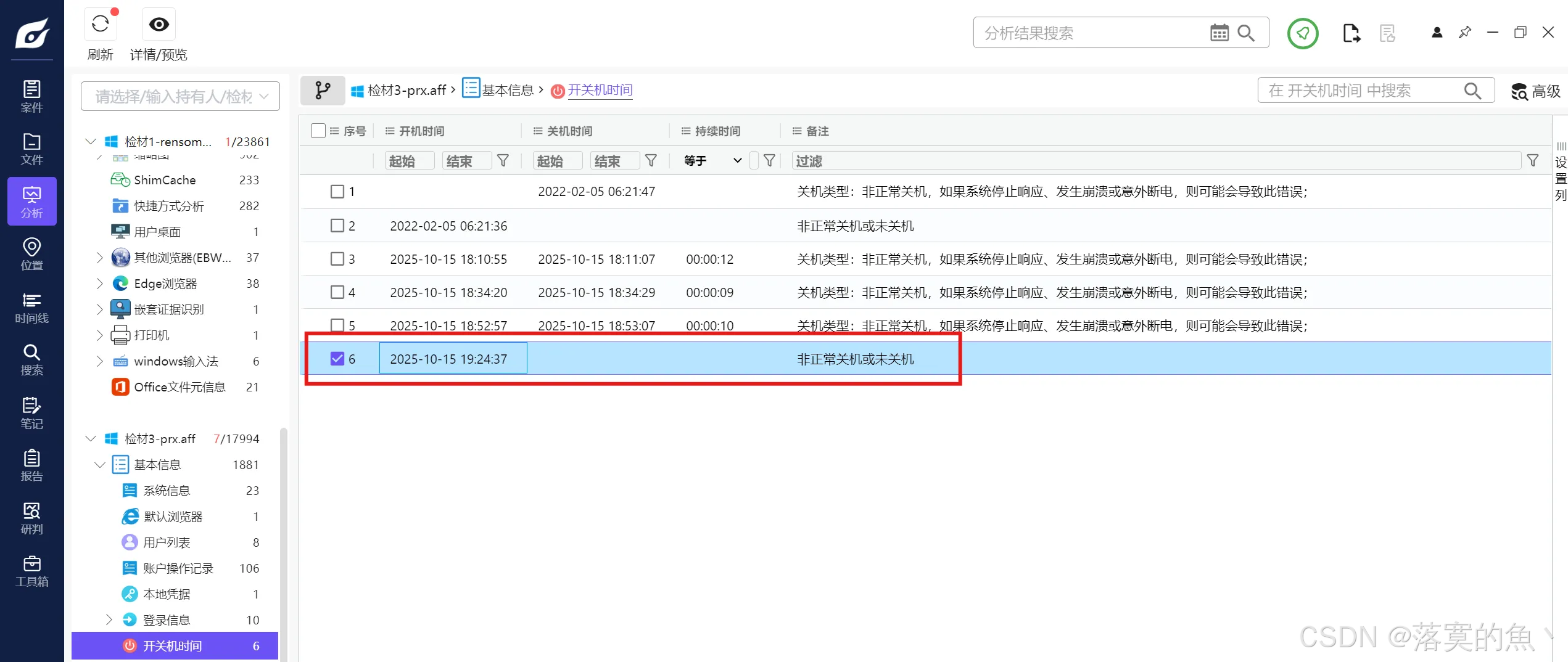Click the calendar icon in analysis search box
The height and width of the screenshot is (662, 1568).
pos(1219,33)
